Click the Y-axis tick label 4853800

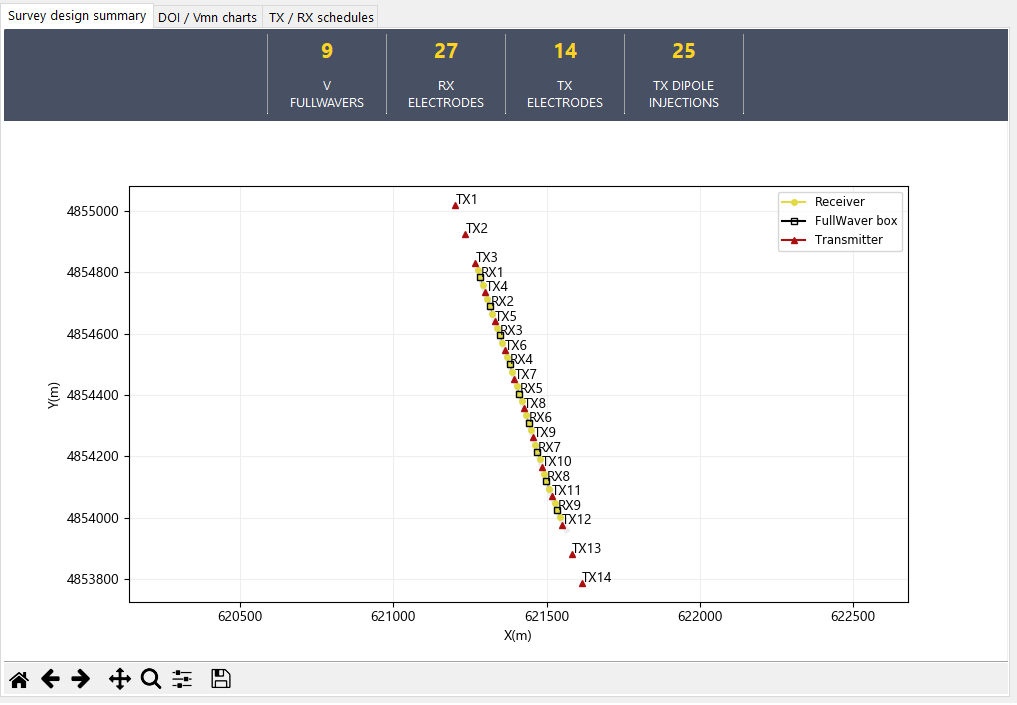[93, 580]
